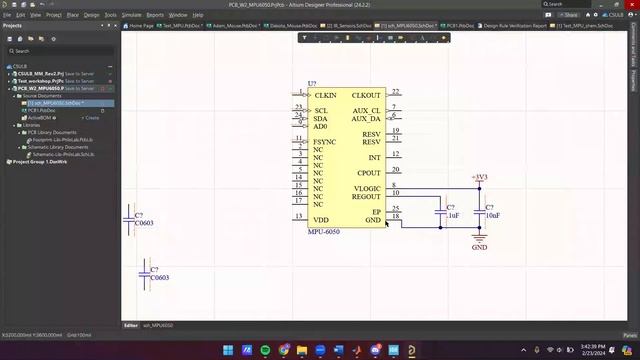Collapse PCB Library Documents folder

pyautogui.click(x=19, y=133)
